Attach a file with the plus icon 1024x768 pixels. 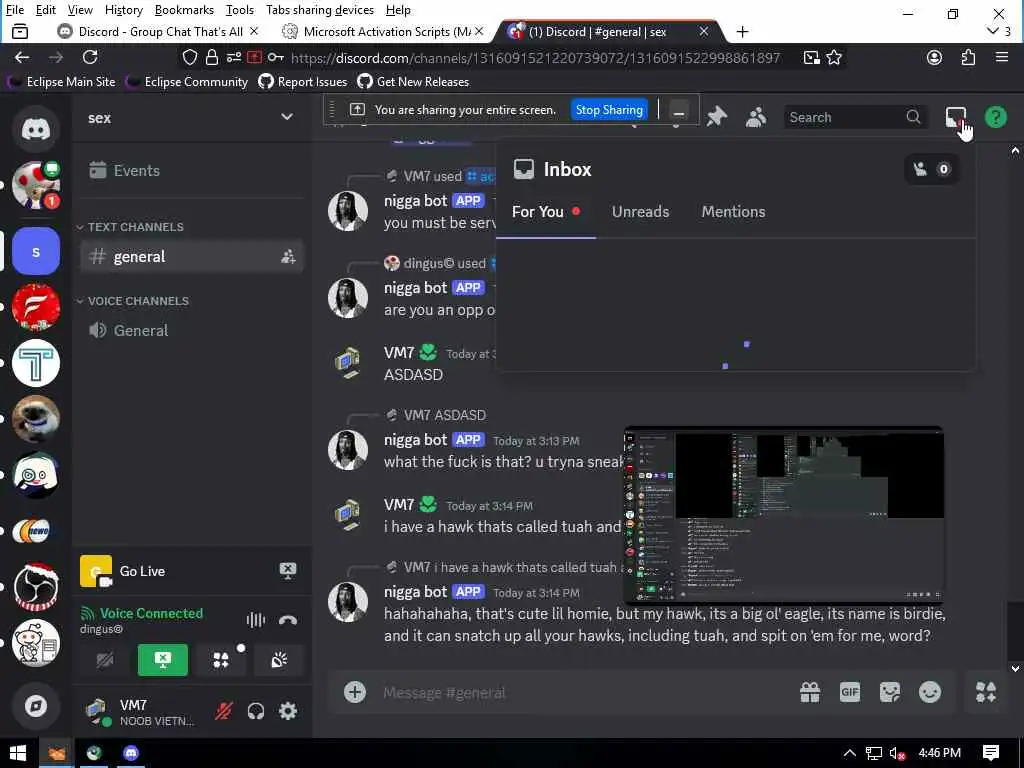tap(355, 692)
